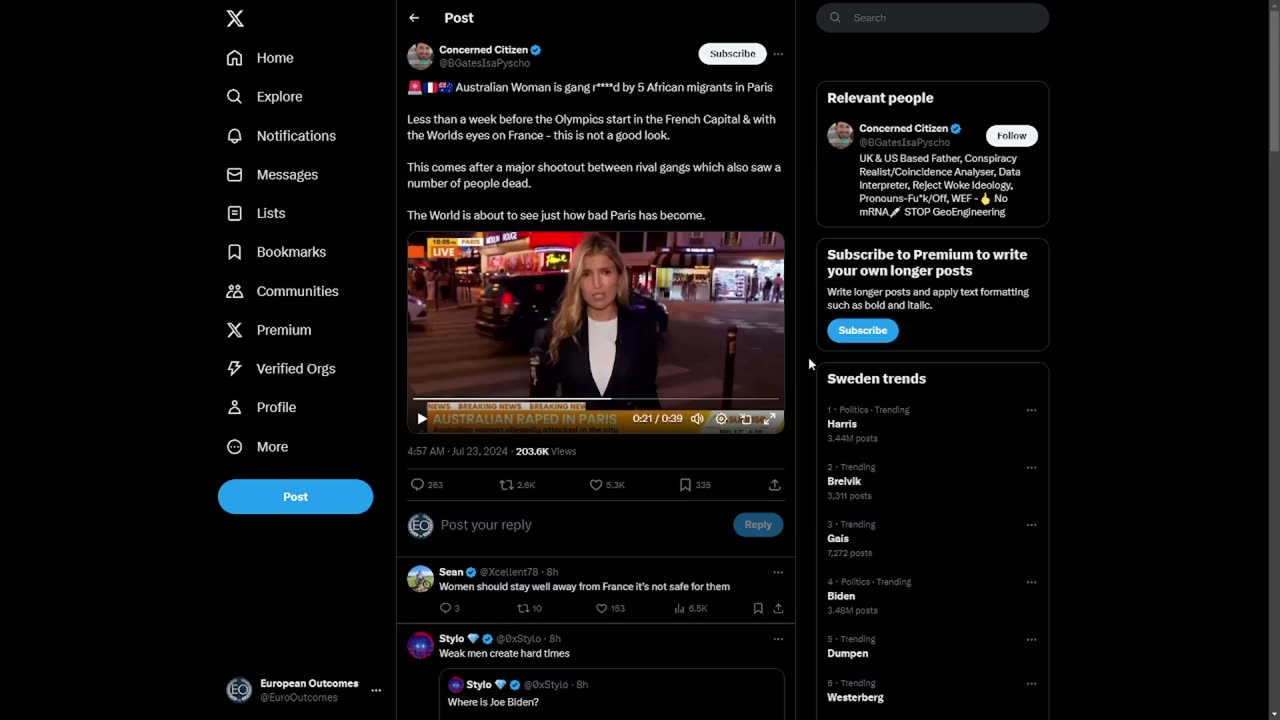Click the back arrow beside Post heading
The height and width of the screenshot is (720, 1280).
tap(414, 18)
